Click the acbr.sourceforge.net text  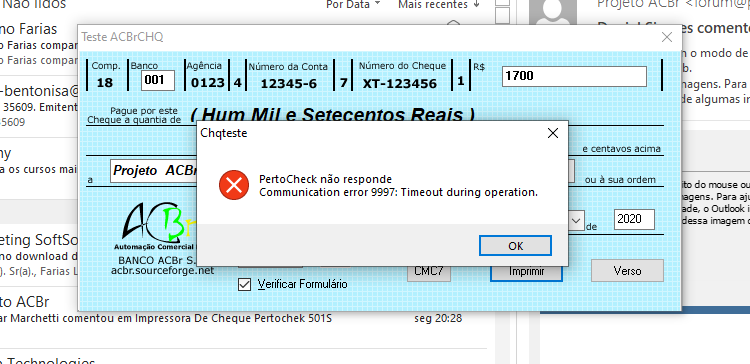pyautogui.click(x=162, y=271)
